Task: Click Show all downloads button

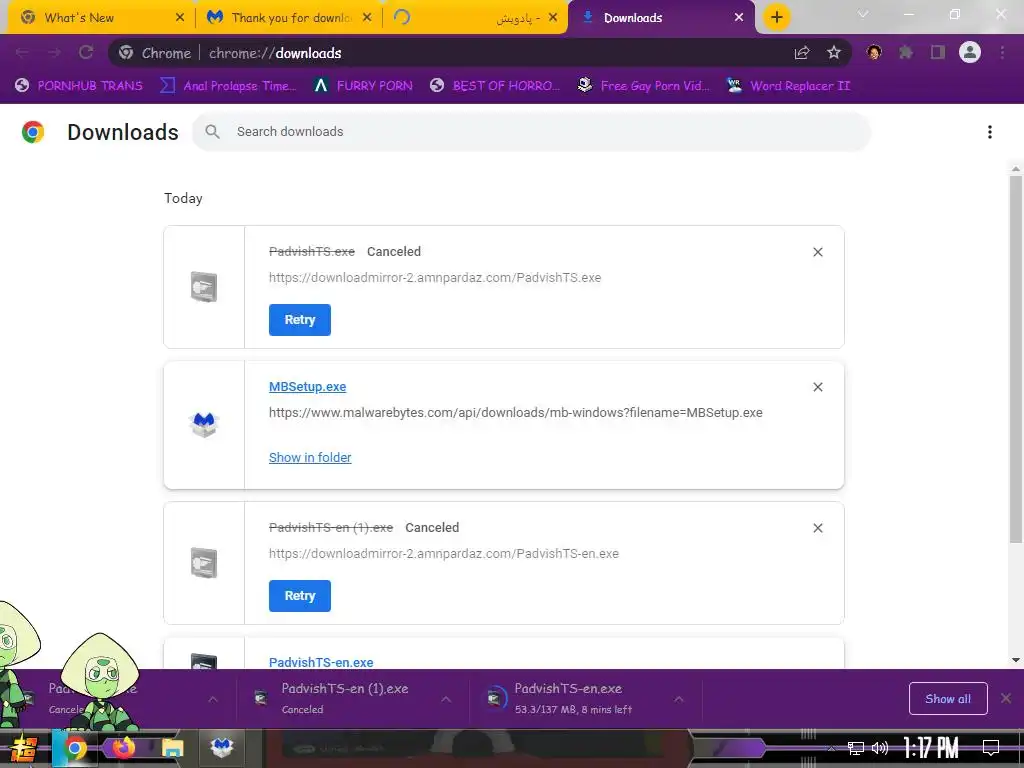Action: click(948, 699)
